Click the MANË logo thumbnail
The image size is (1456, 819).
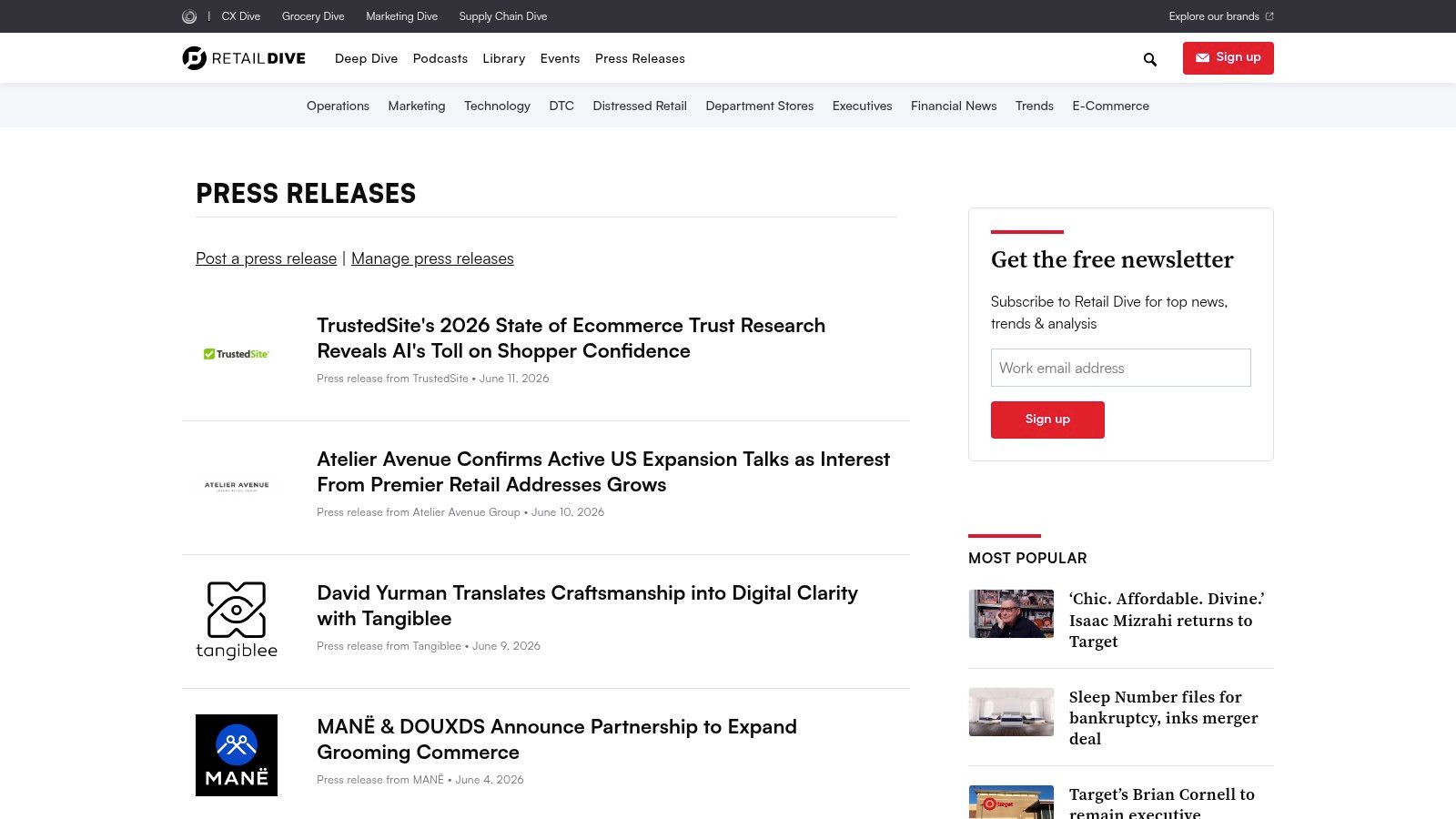pyautogui.click(x=237, y=755)
